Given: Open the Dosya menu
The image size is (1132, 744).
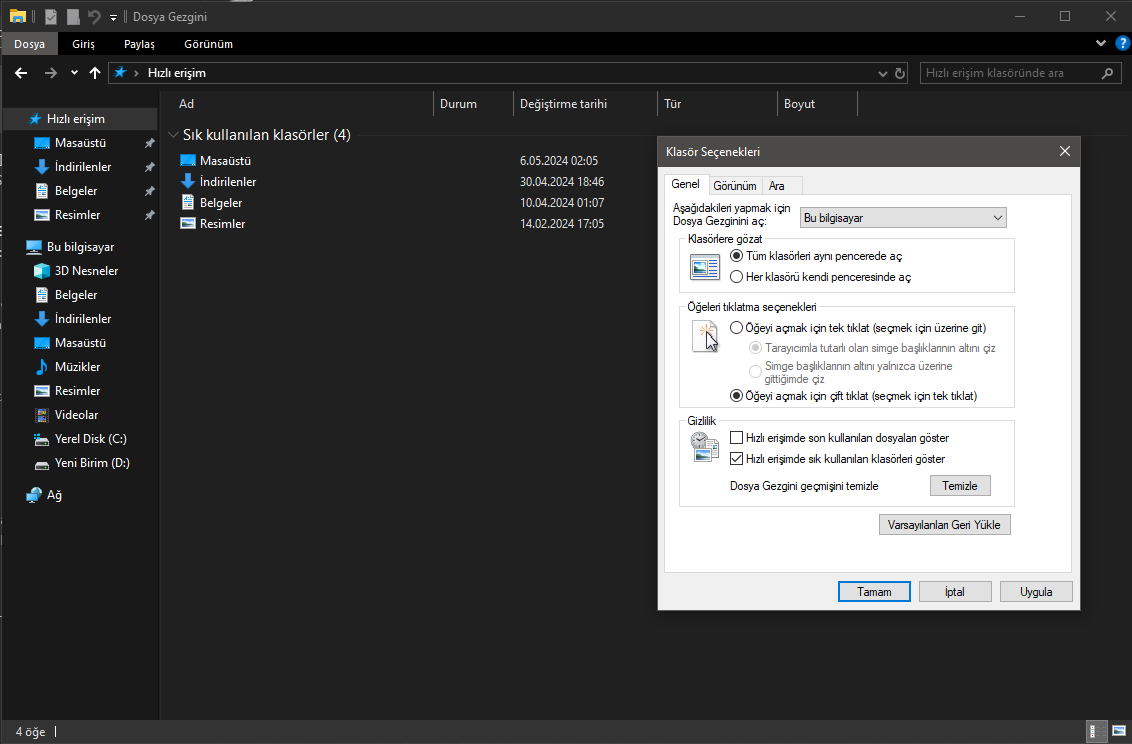Looking at the screenshot, I should 30,44.
